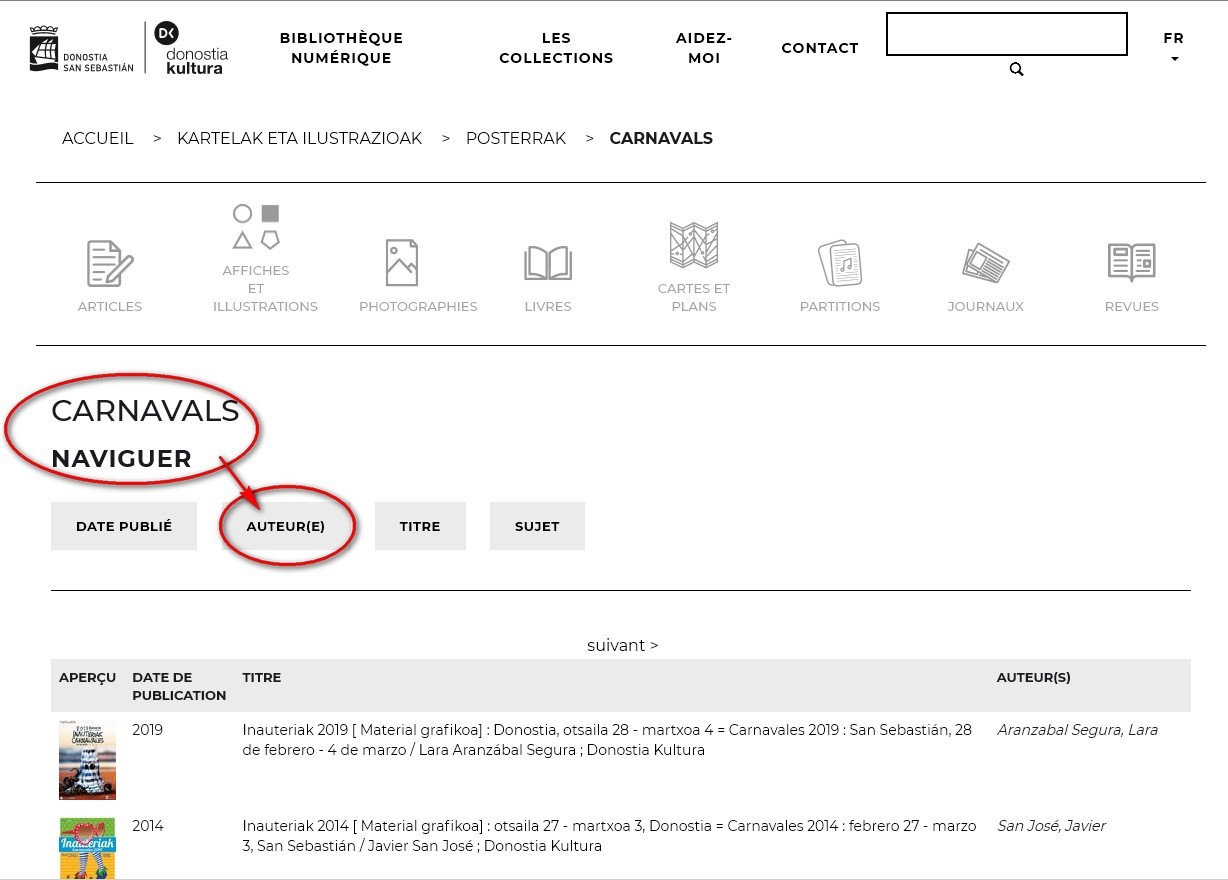Screen dimensions: 1228x880
Task: Click the magnifying glass search icon
Action: coord(1016,69)
